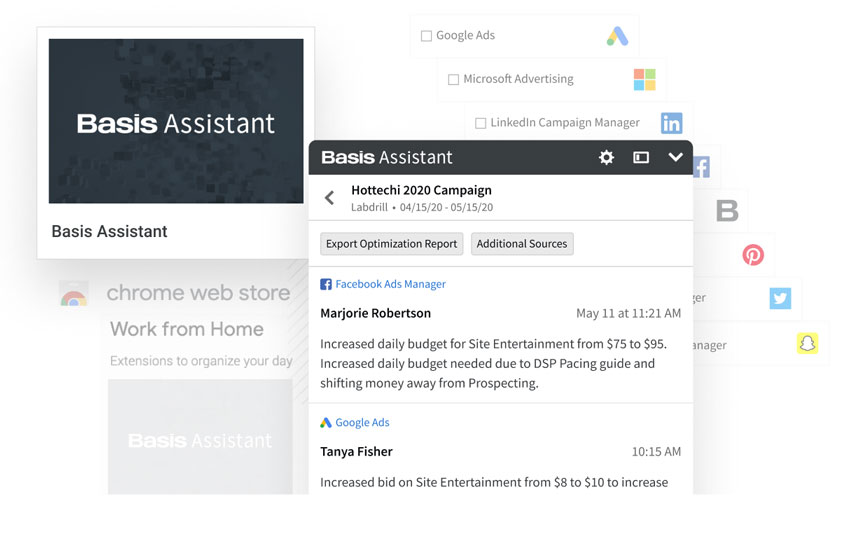Screen dimensions: 857x535
Task: Click Marjorie Robertson's daily budget note text
Action: coord(494,363)
